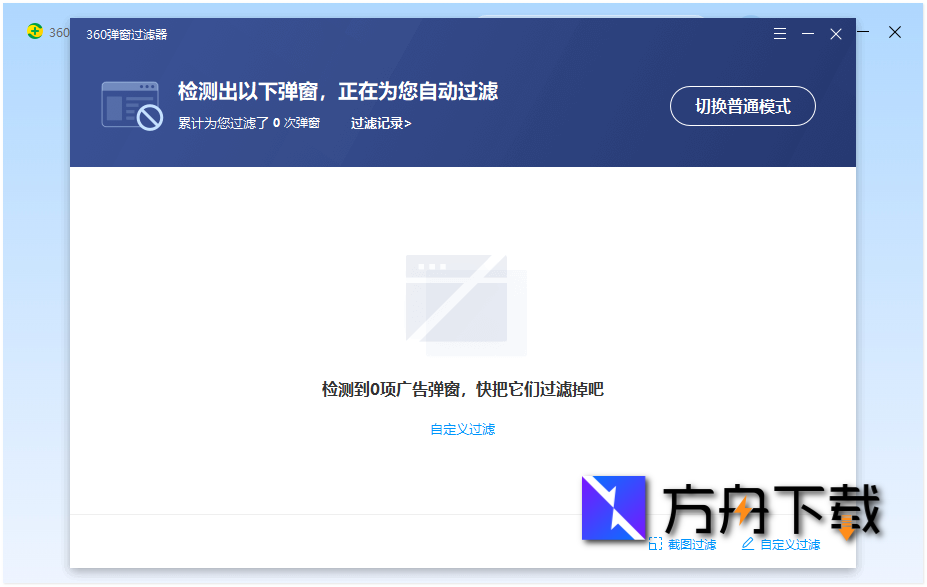Click the center 自定义过滤 link
The height and width of the screenshot is (587, 927).
click(462, 429)
